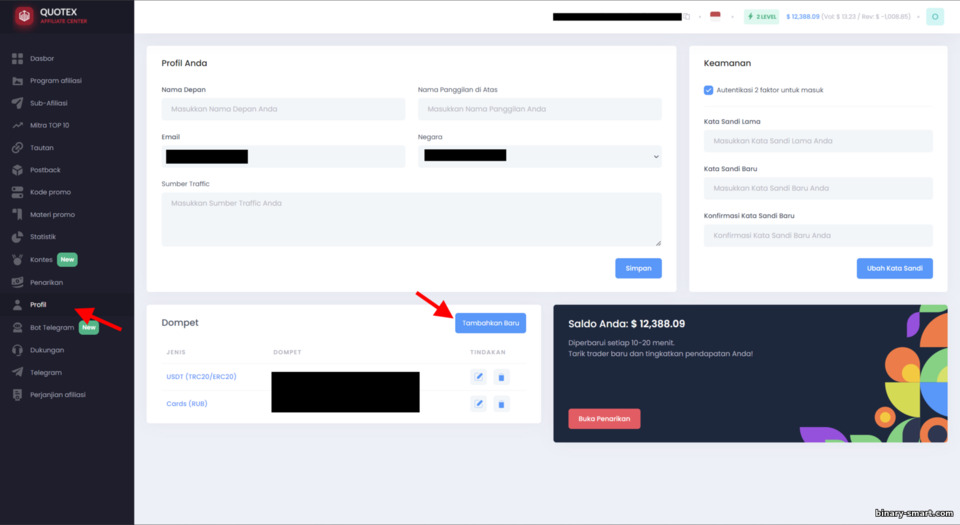The width and height of the screenshot is (960, 525).
Task: Open Materi promo in the sidebar
Action: (x=52, y=215)
